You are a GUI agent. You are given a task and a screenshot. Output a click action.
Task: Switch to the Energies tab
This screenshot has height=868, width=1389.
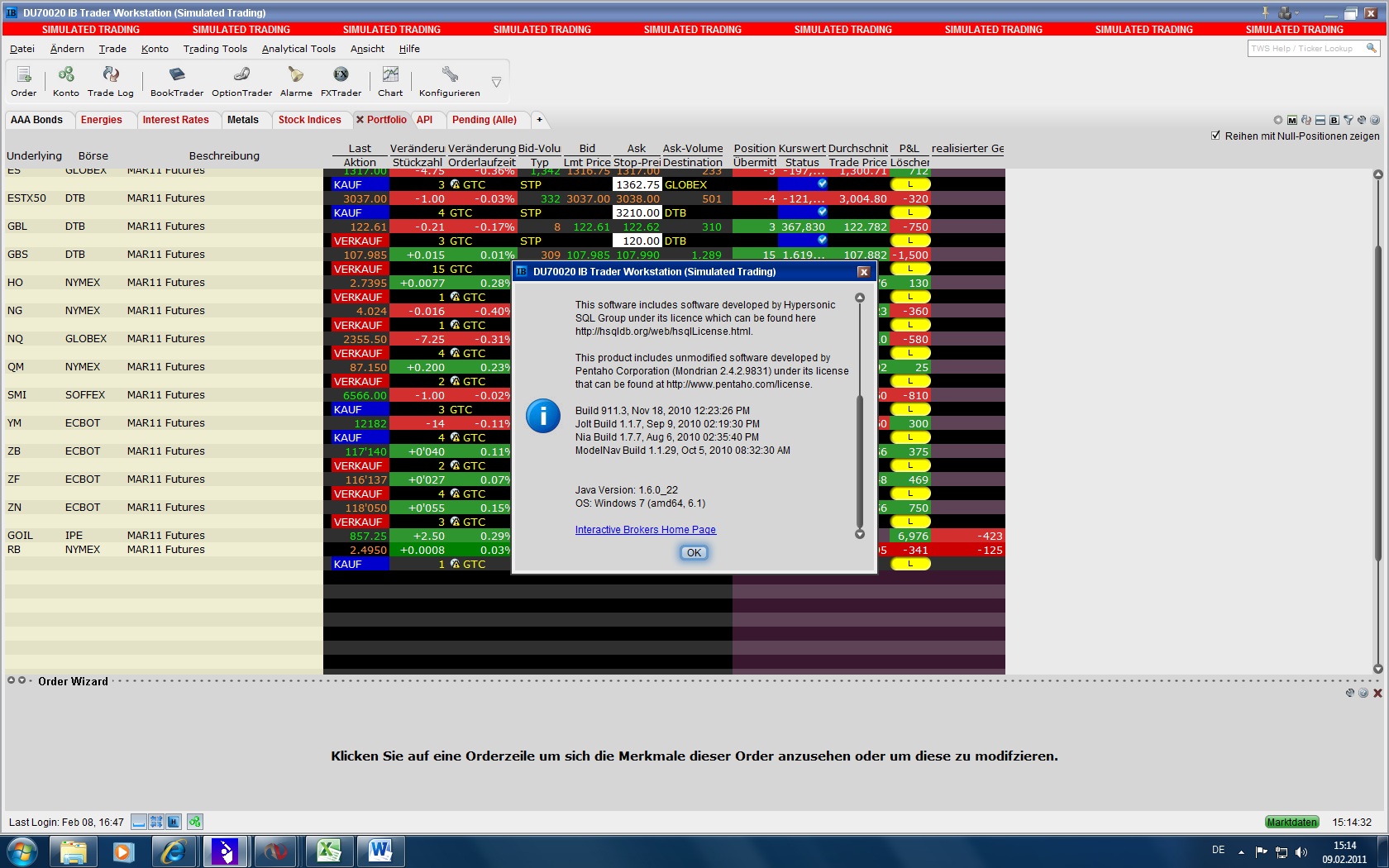tap(101, 120)
